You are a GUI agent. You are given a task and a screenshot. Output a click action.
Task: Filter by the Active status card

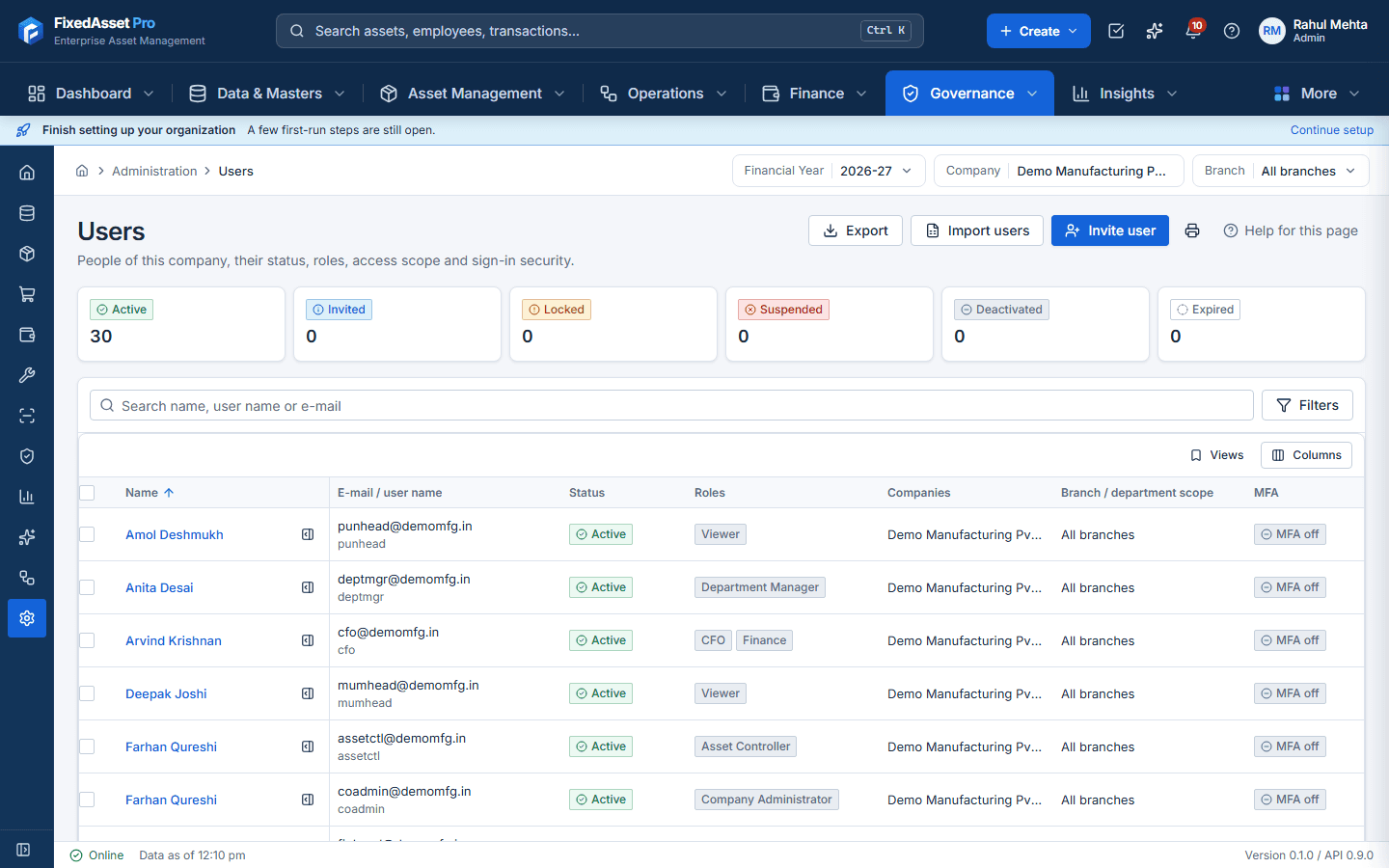[x=181, y=324]
